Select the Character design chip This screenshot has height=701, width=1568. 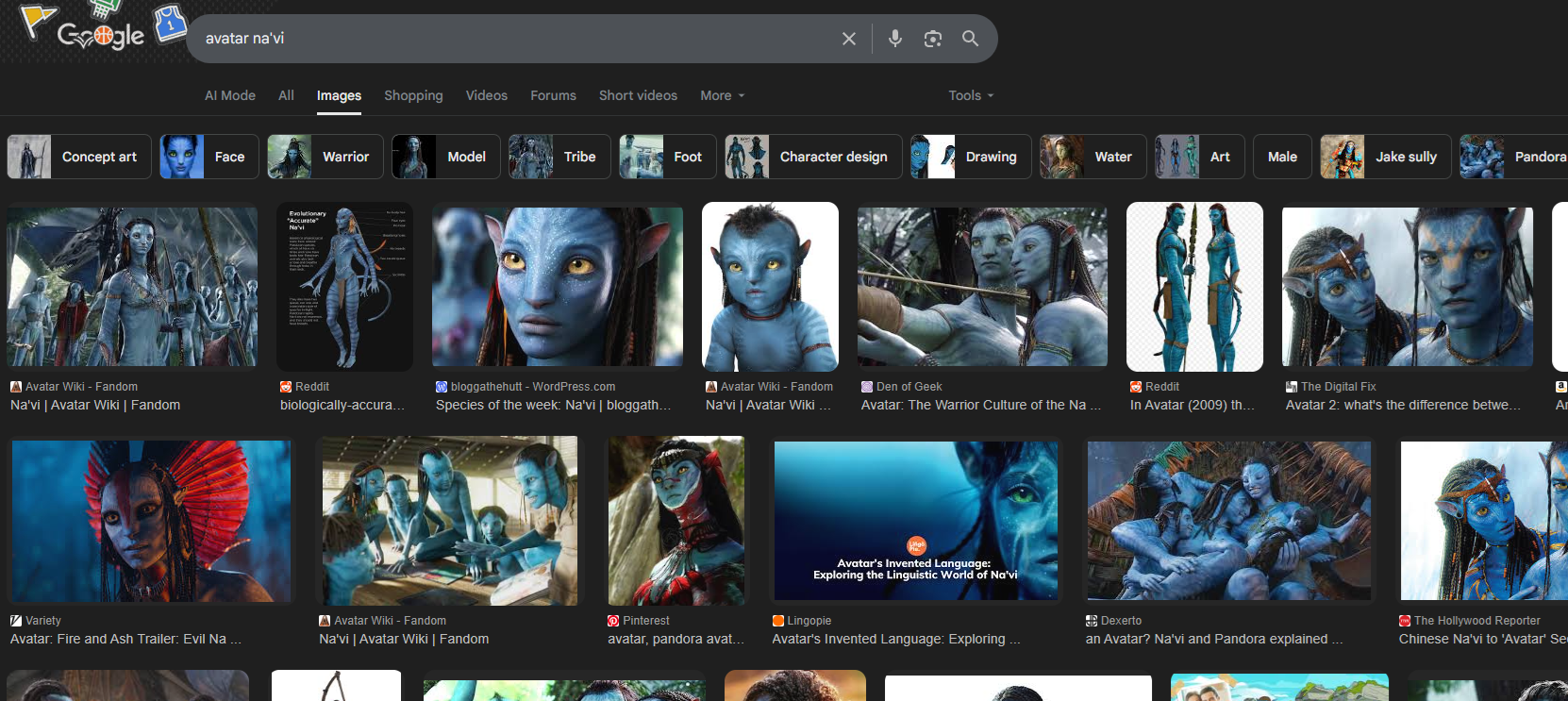pyautogui.click(x=813, y=157)
